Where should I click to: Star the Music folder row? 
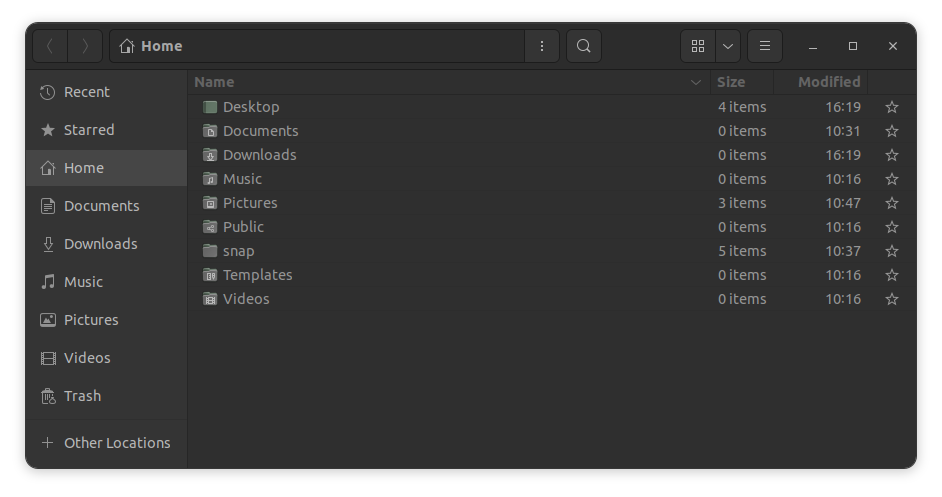click(892, 179)
